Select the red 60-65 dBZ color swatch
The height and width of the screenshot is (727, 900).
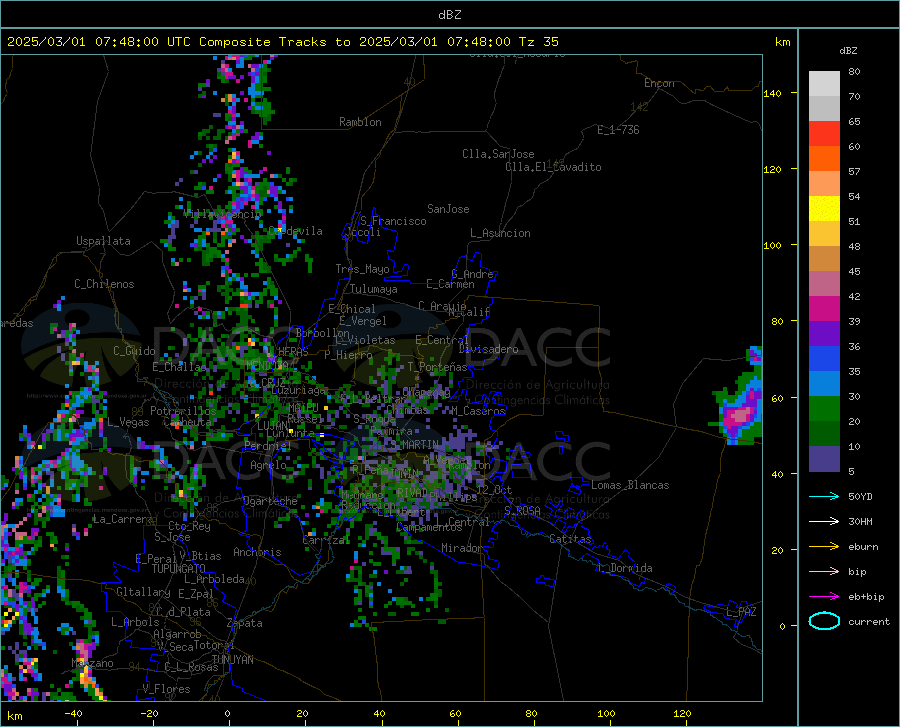[824, 134]
